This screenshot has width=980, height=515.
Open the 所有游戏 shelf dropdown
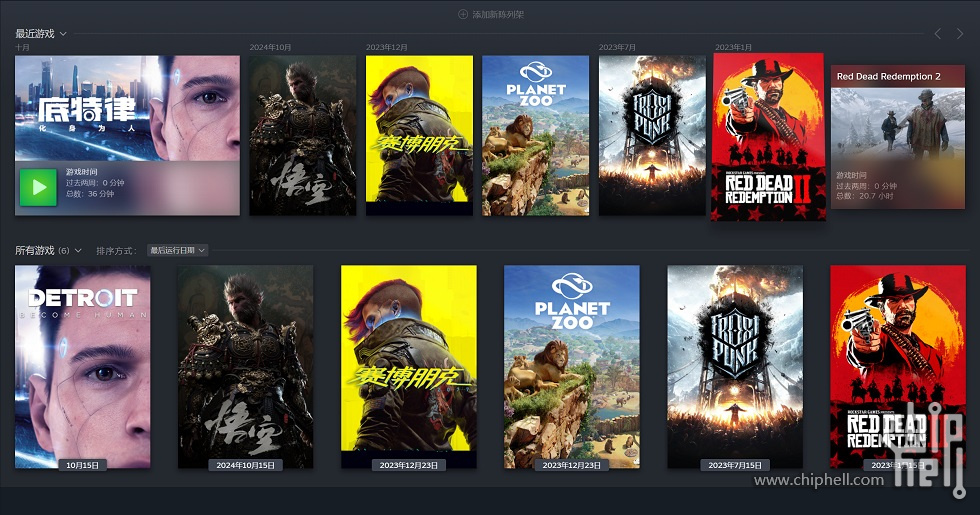tap(78, 251)
